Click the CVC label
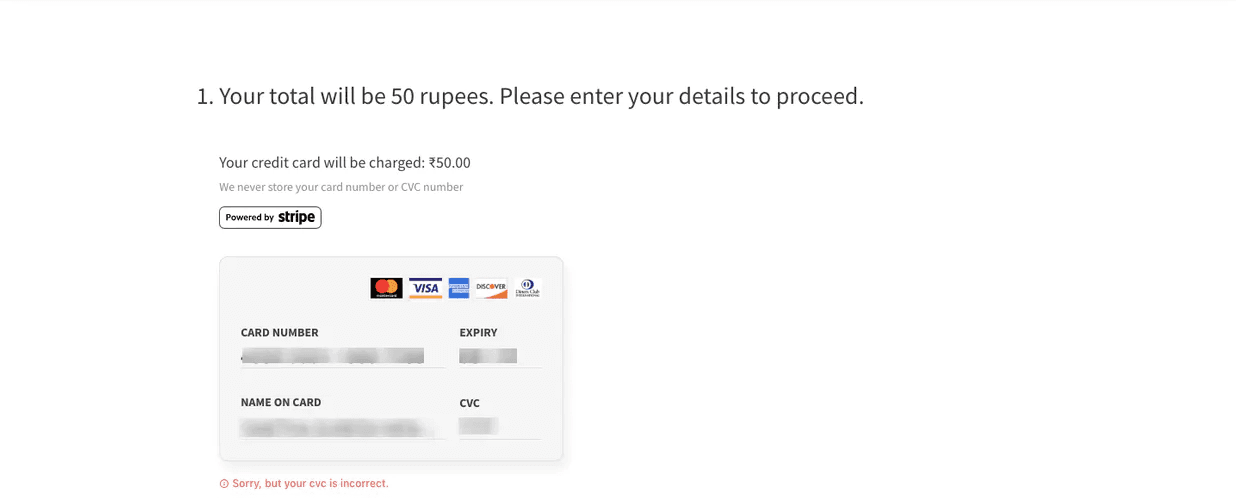 click(x=469, y=403)
